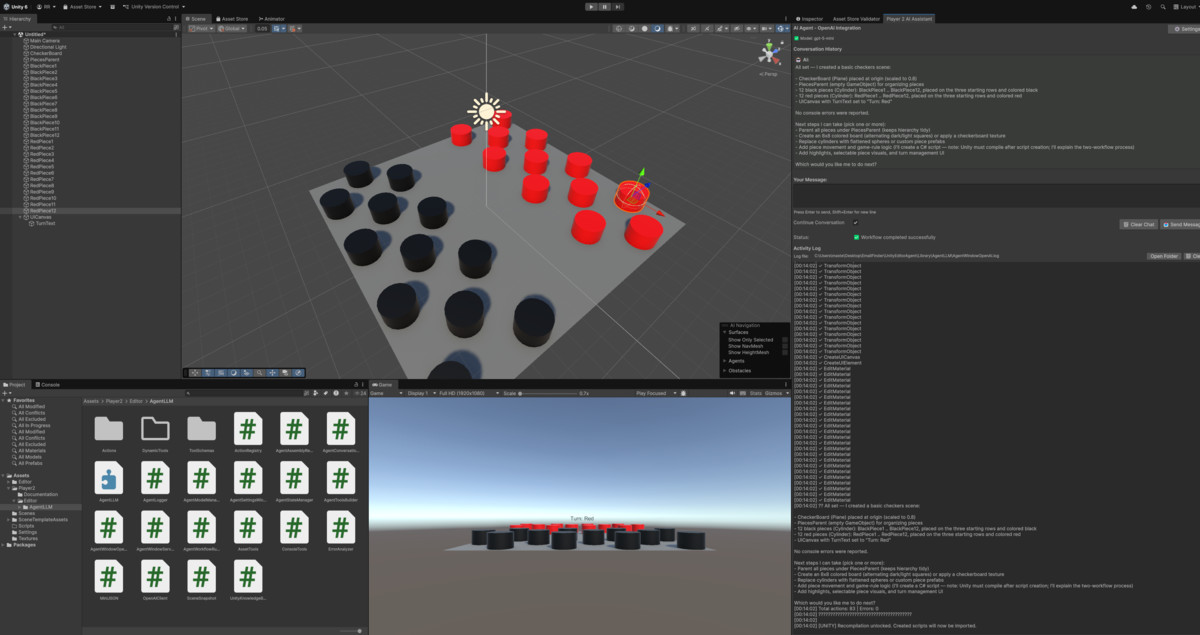1200x635 pixels.
Task: Click the Step frame button in the toolbar
Action: pos(617,6)
